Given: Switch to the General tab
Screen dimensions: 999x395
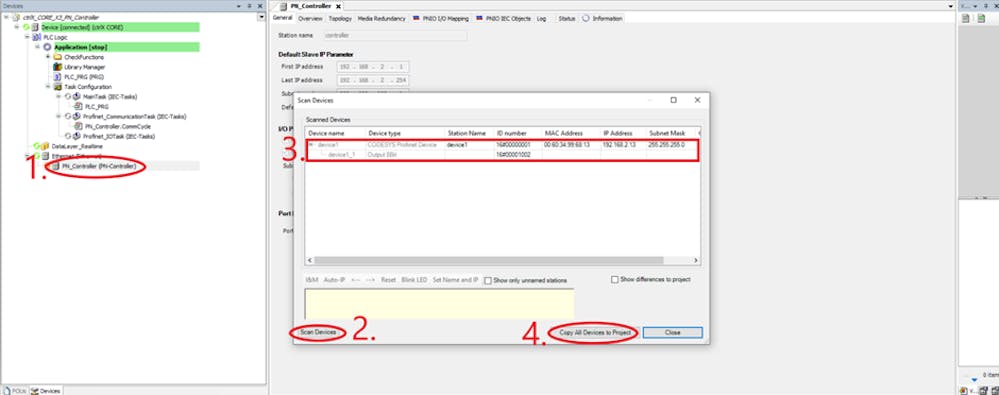Looking at the screenshot, I should pyautogui.click(x=282, y=18).
